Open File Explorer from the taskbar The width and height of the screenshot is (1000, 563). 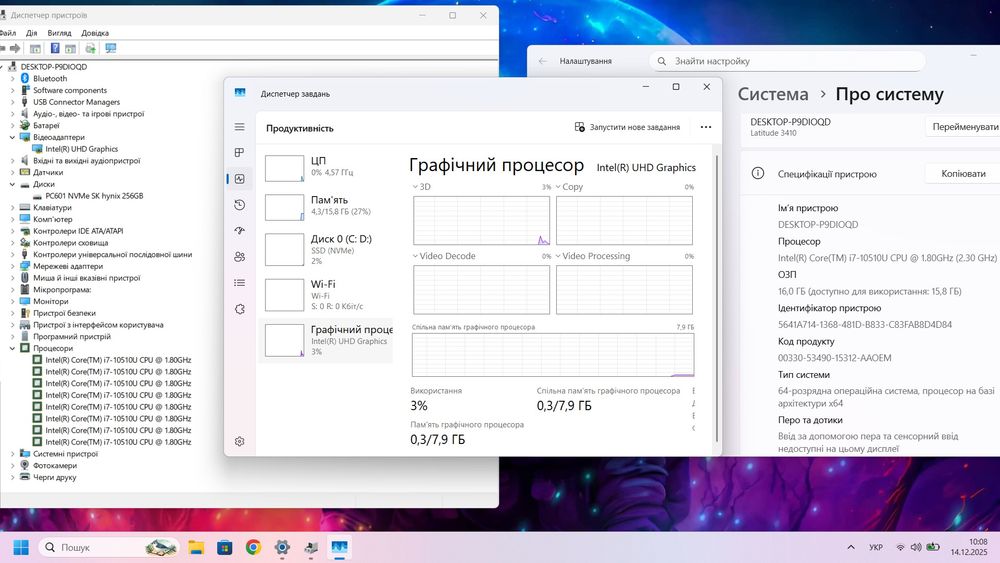tap(196, 547)
